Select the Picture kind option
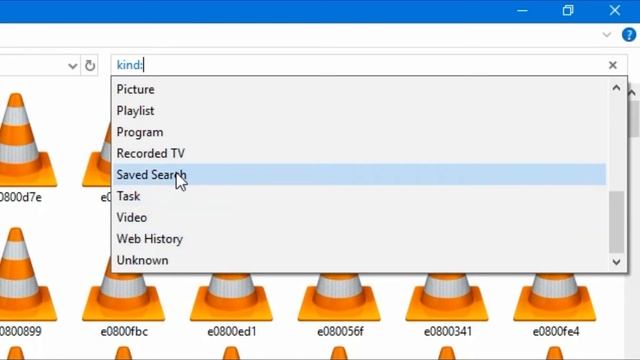 pos(359,89)
